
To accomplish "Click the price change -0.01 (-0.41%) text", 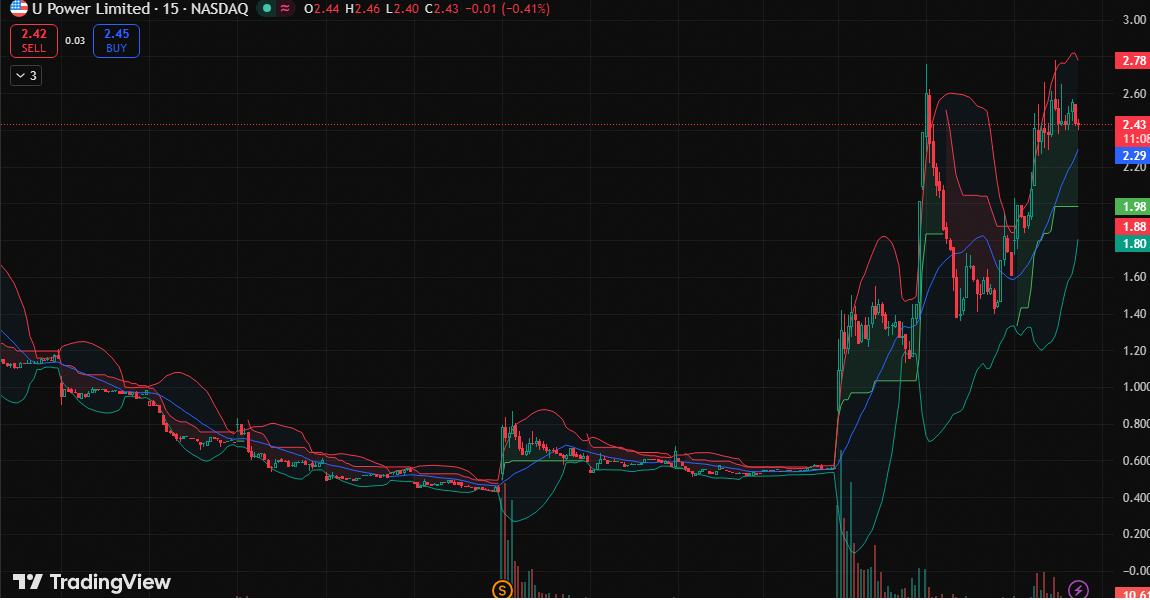I will pyautogui.click(x=508, y=9).
